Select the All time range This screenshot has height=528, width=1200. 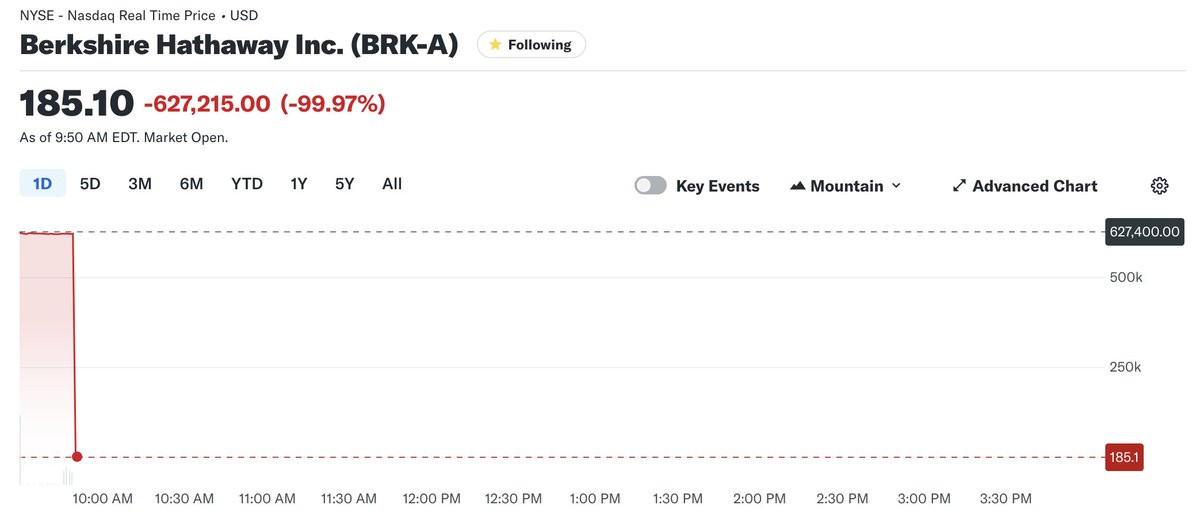point(392,184)
